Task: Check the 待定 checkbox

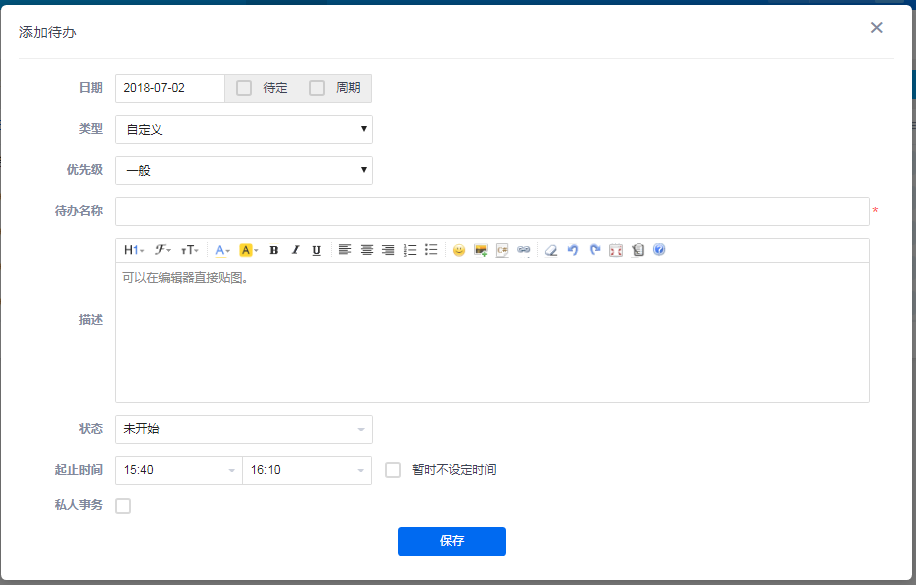Action: click(244, 88)
